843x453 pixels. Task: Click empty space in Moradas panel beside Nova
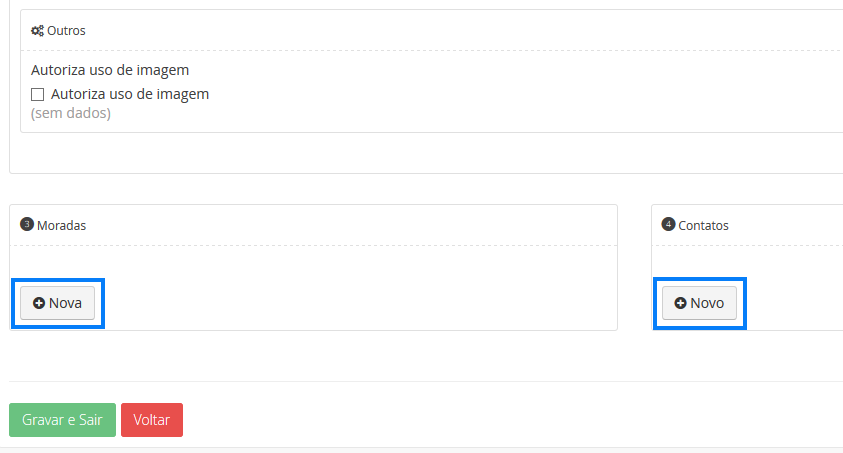(x=350, y=300)
